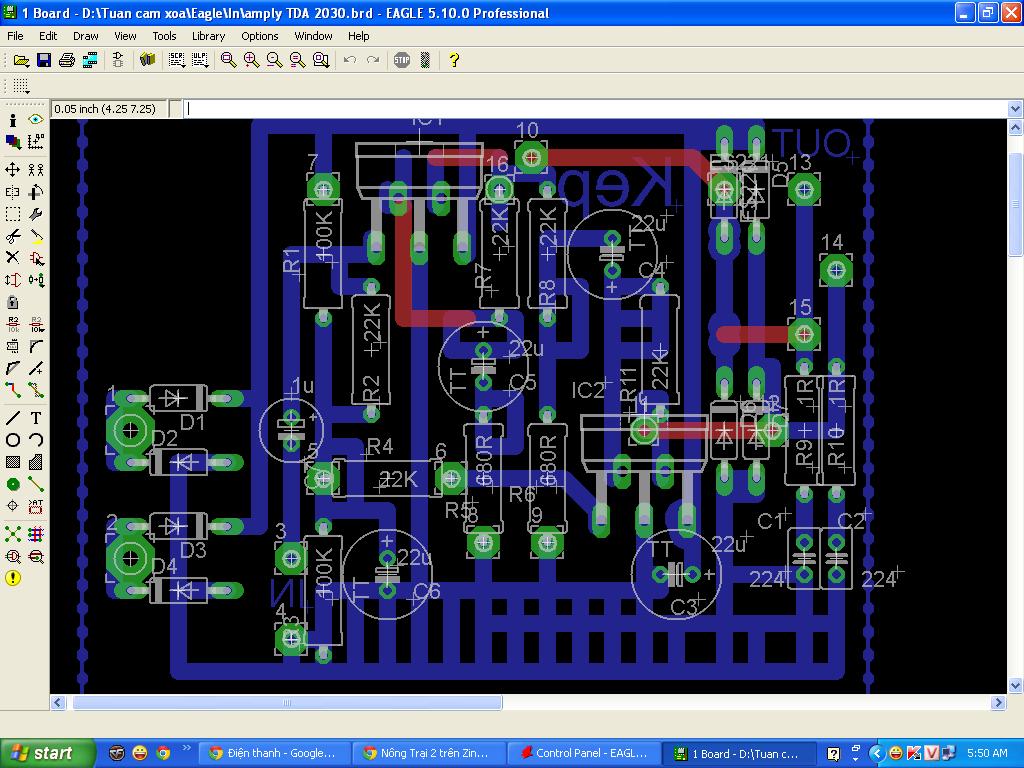
Task: Click the horizontal scrollbar thumb
Action: (x=287, y=703)
